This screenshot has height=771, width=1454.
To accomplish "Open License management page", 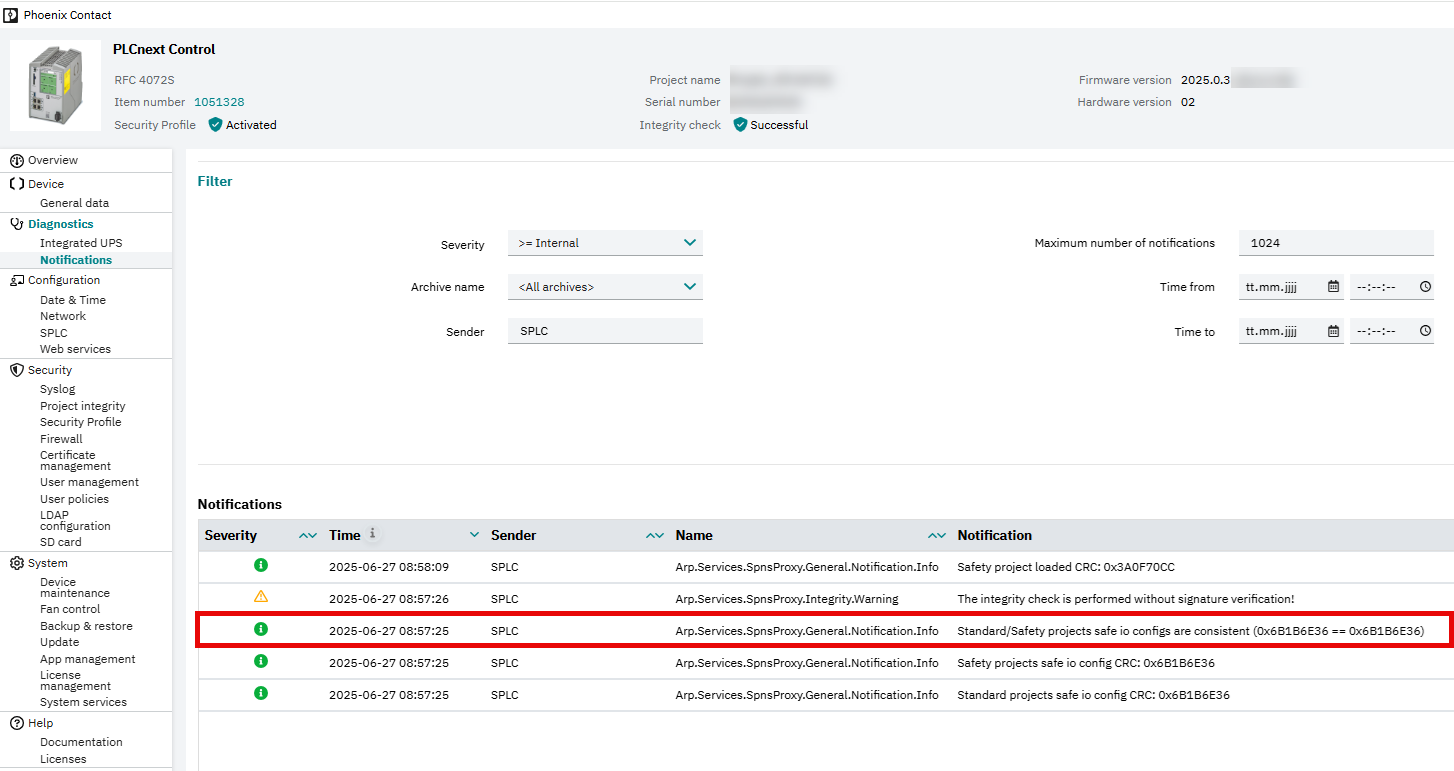I will [x=75, y=680].
